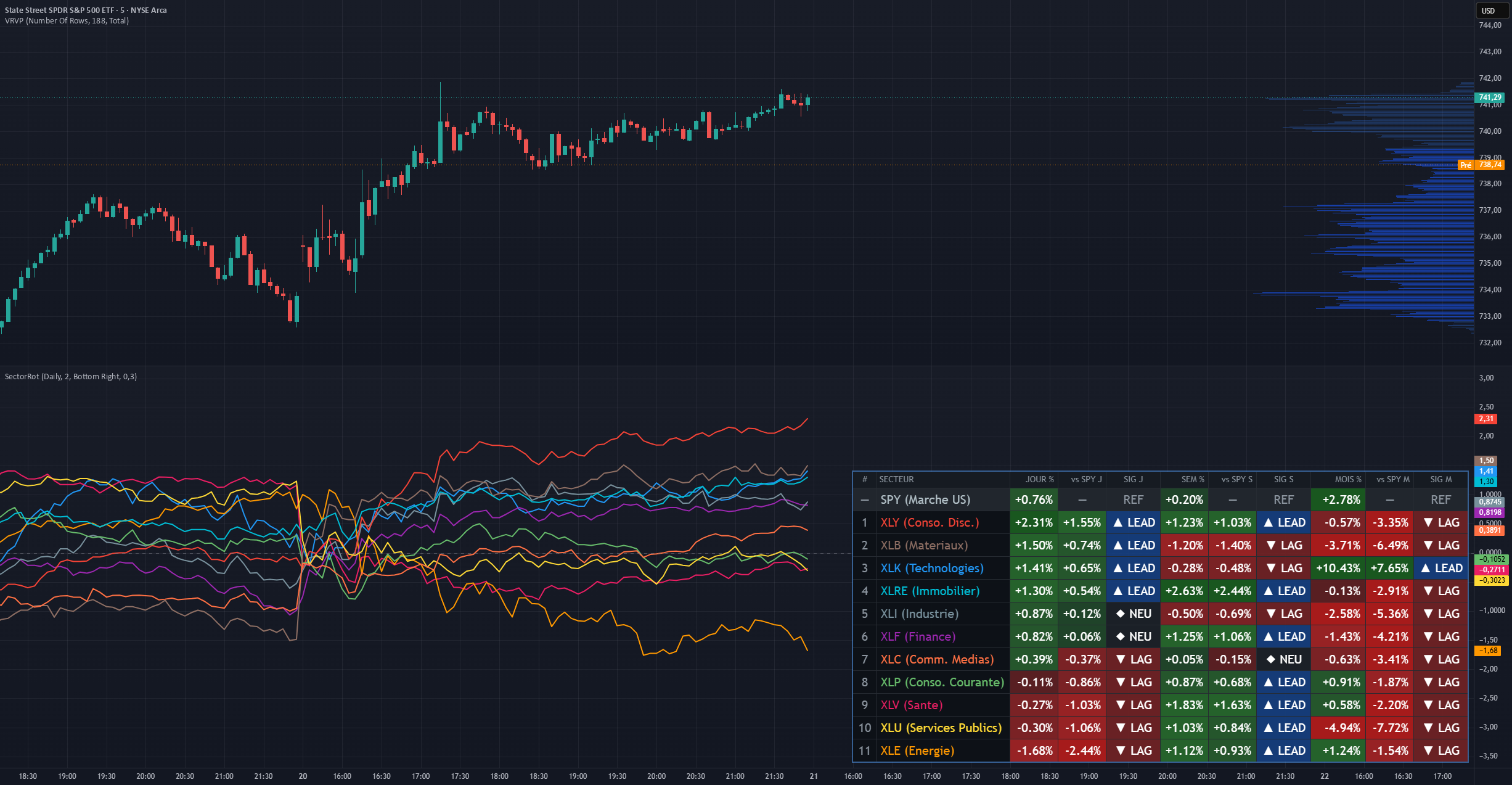The image size is (1512, 785).
Task: Click the XLI (Industrie) row name
Action: tap(919, 614)
